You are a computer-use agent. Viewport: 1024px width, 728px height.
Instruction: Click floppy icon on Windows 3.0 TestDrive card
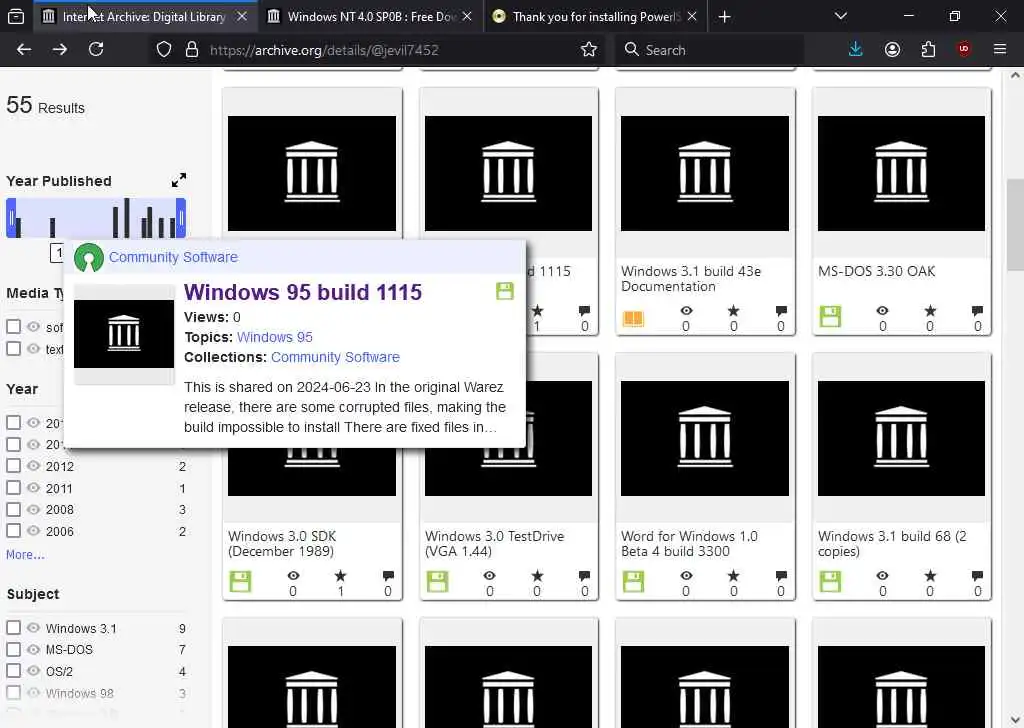[x=437, y=581]
